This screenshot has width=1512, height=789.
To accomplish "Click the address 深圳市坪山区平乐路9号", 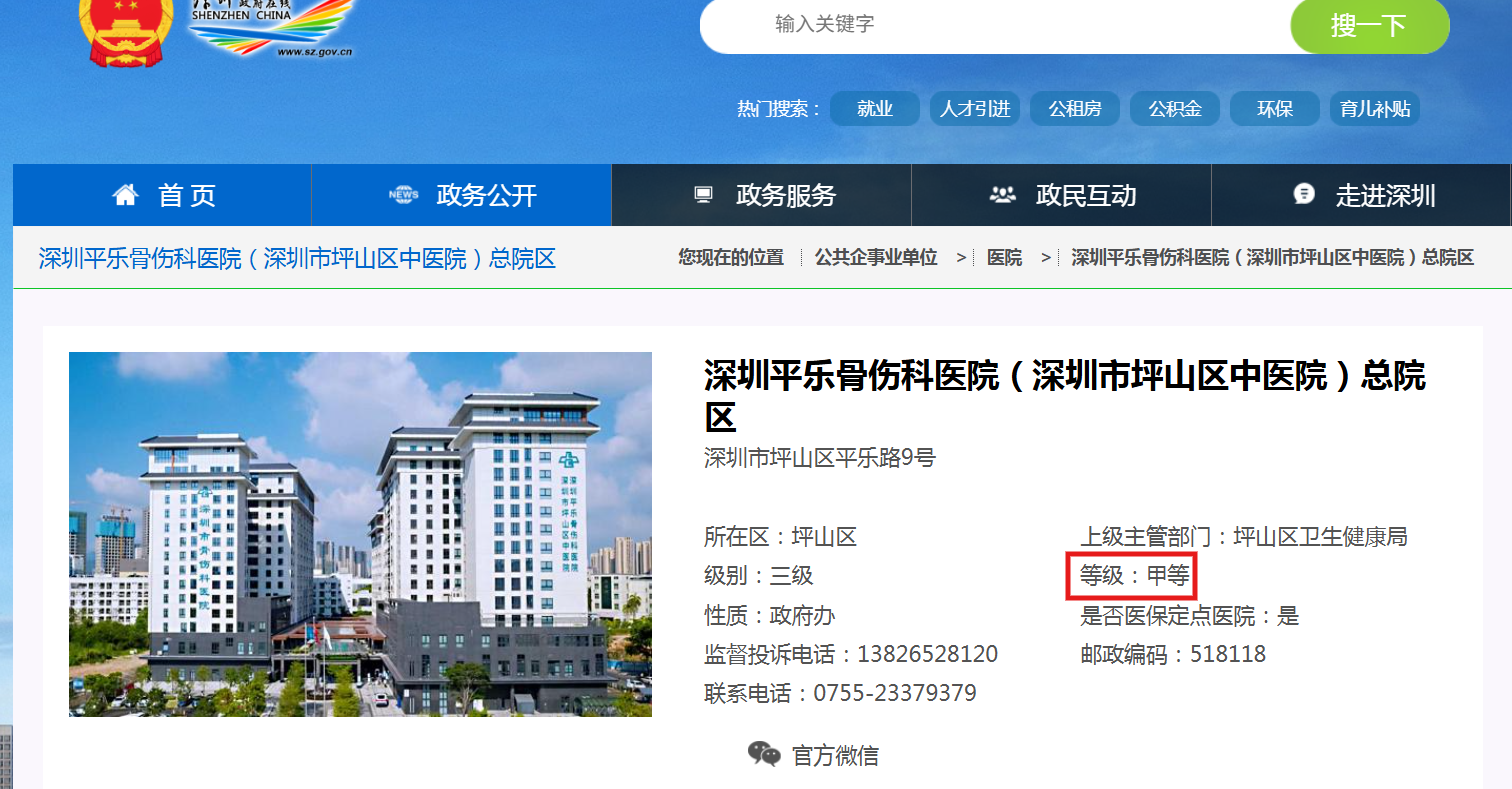I will (x=820, y=458).
